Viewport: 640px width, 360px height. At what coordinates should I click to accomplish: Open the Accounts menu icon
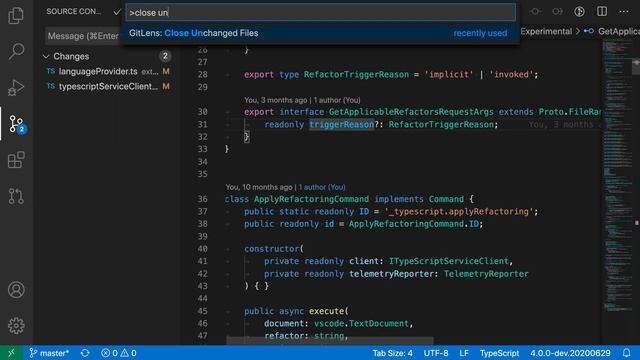tap(16, 290)
